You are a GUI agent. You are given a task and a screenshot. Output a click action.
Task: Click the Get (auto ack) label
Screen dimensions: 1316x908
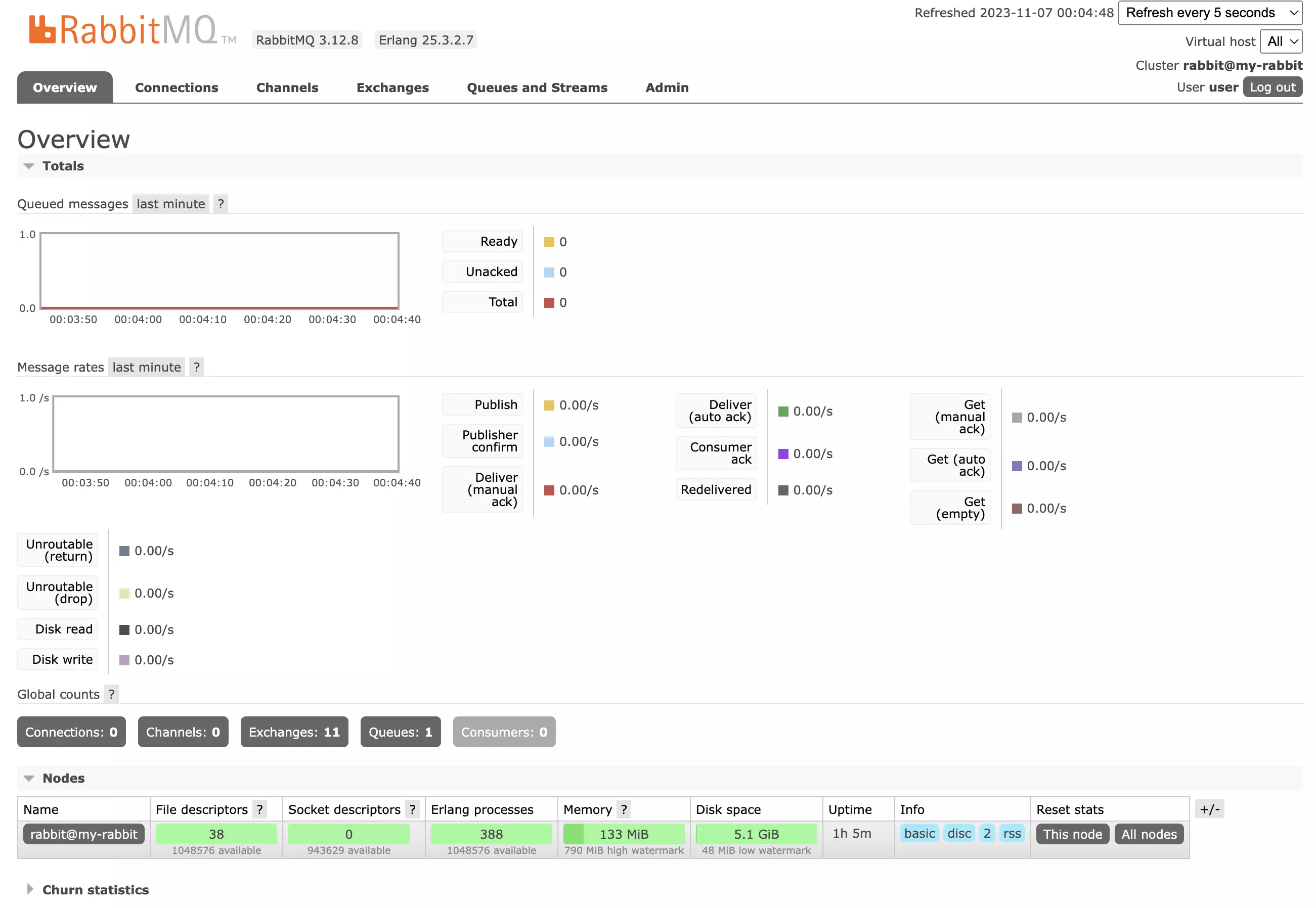tap(950, 466)
